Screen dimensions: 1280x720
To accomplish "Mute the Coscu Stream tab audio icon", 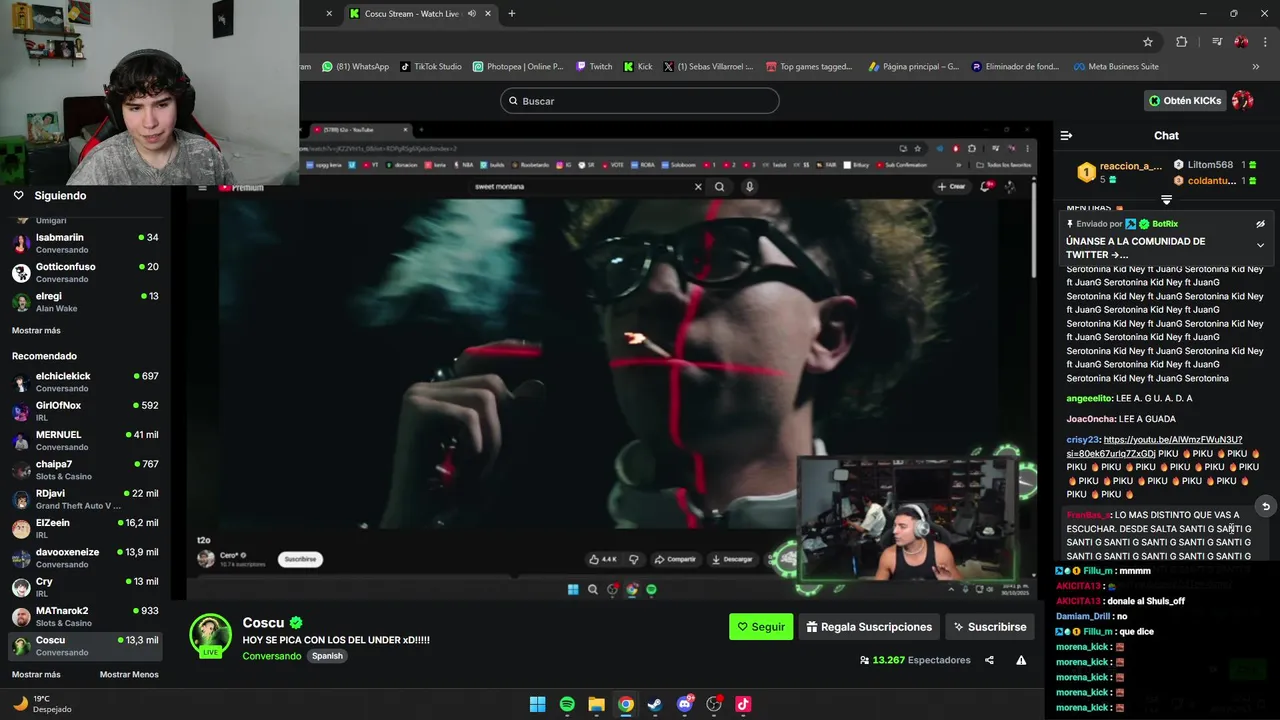I will pyautogui.click(x=470, y=14).
